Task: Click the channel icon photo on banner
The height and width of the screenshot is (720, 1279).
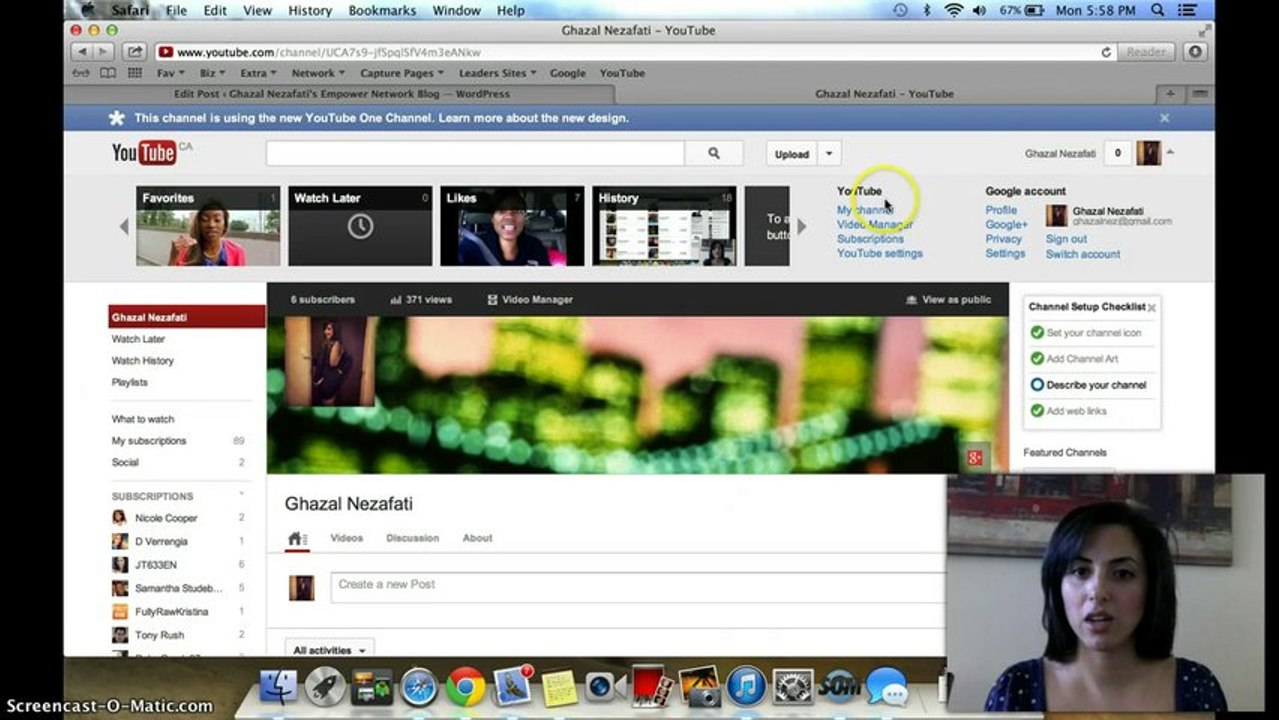Action: point(330,361)
